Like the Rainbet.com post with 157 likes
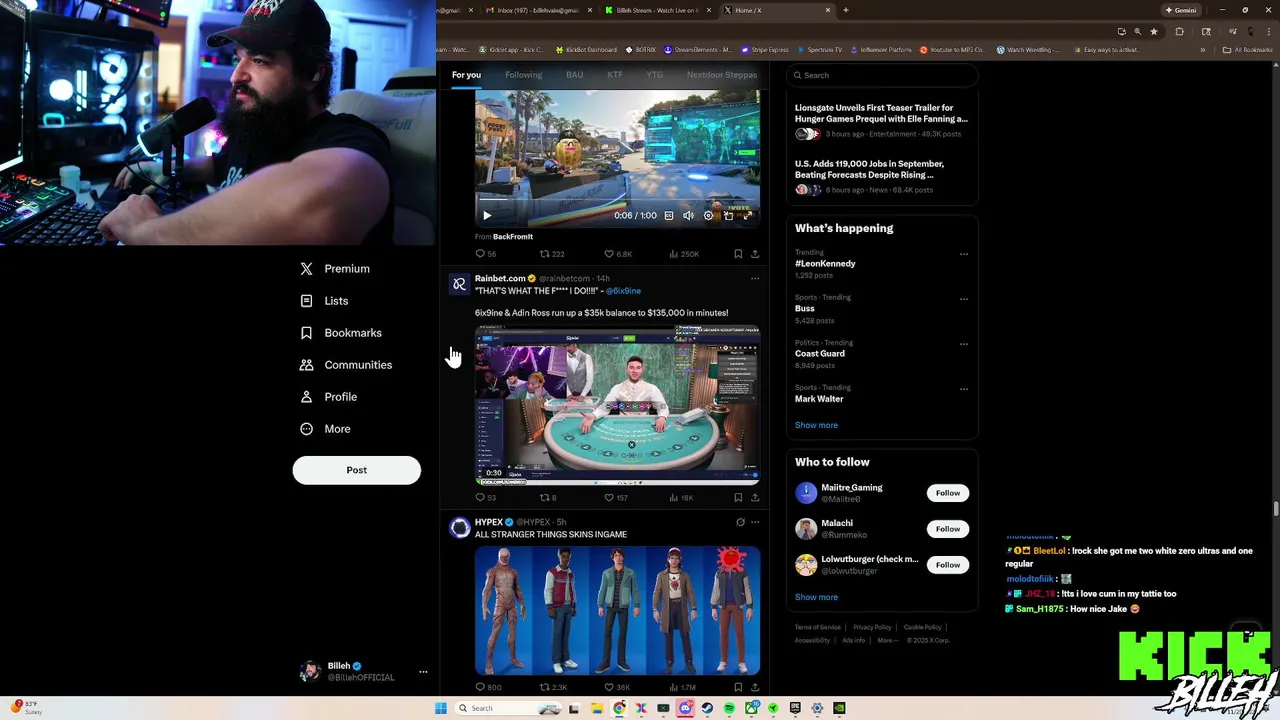This screenshot has height=720, width=1280. tap(616, 497)
